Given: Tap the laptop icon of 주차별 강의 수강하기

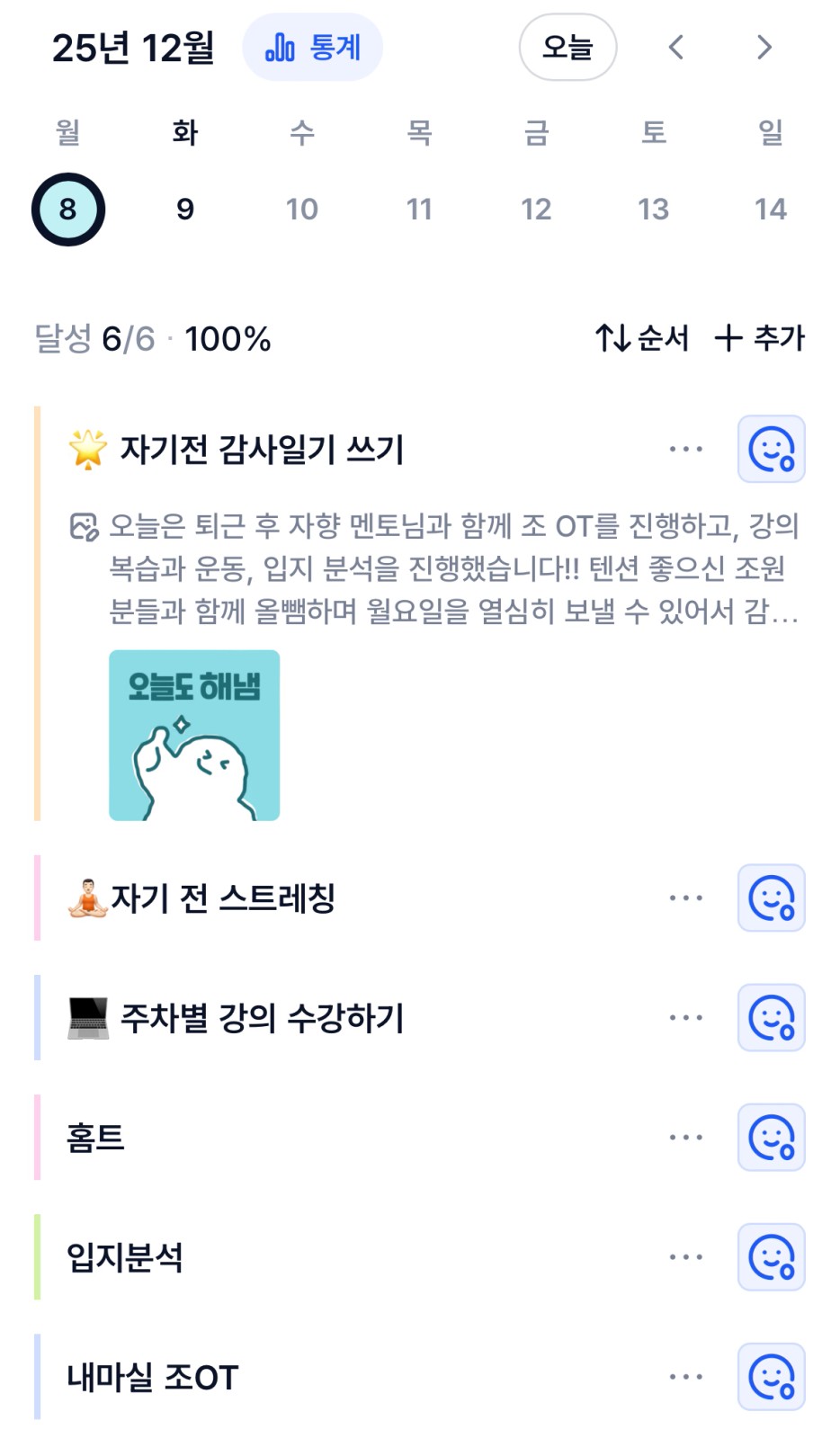Looking at the screenshot, I should [87, 1018].
